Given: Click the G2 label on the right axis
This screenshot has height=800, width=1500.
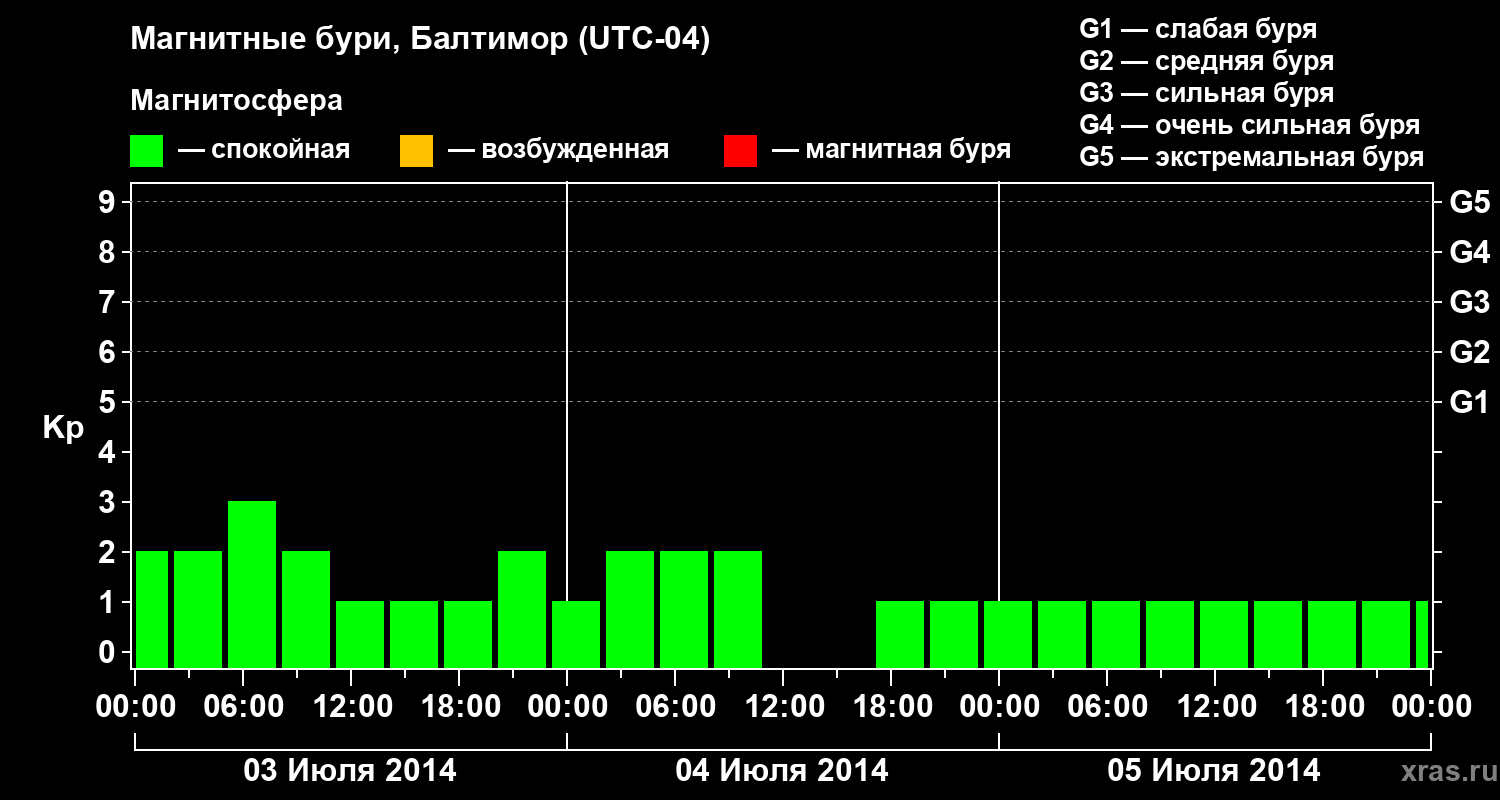Looking at the screenshot, I should 1469,352.
